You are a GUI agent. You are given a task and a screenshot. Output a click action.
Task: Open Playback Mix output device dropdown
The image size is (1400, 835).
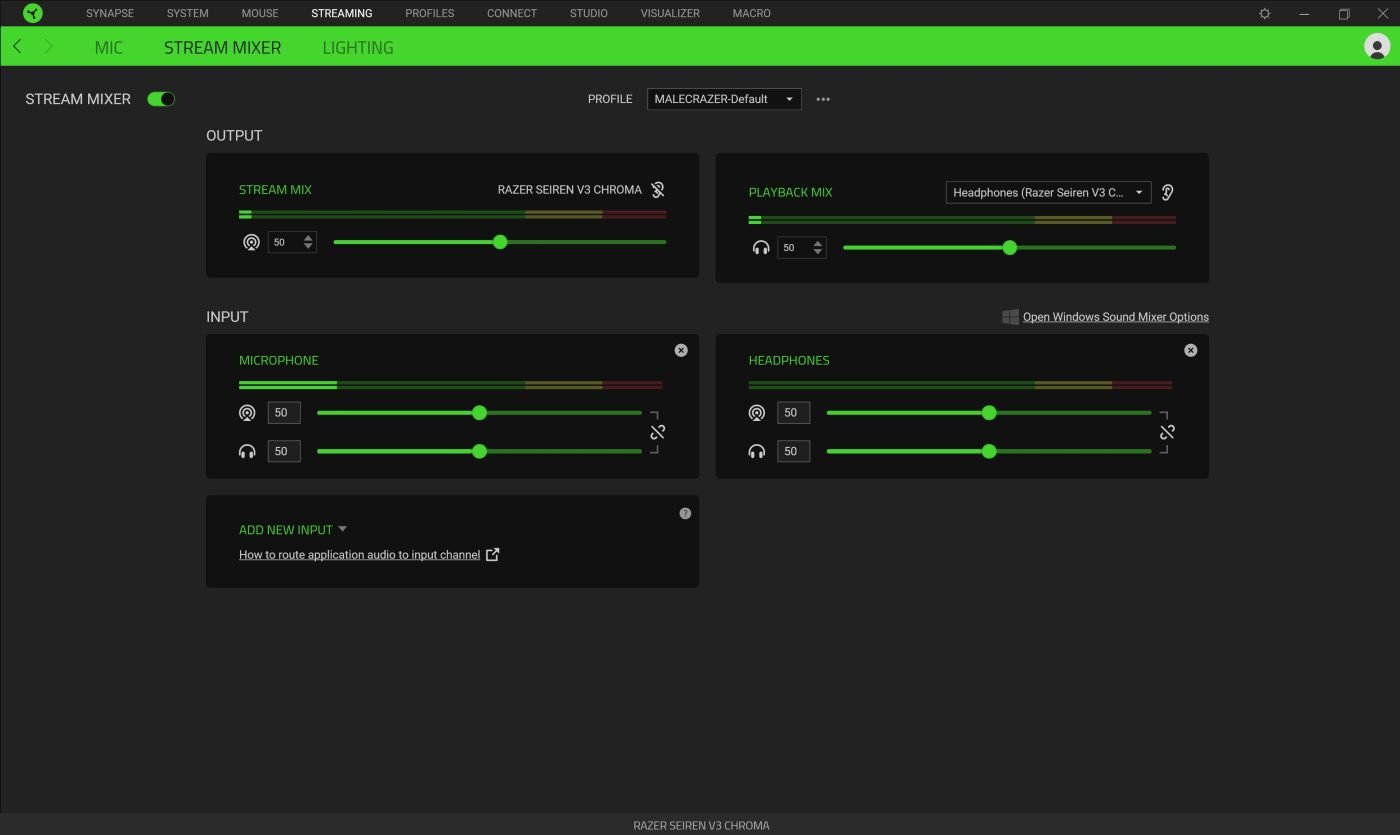[x=1048, y=192]
